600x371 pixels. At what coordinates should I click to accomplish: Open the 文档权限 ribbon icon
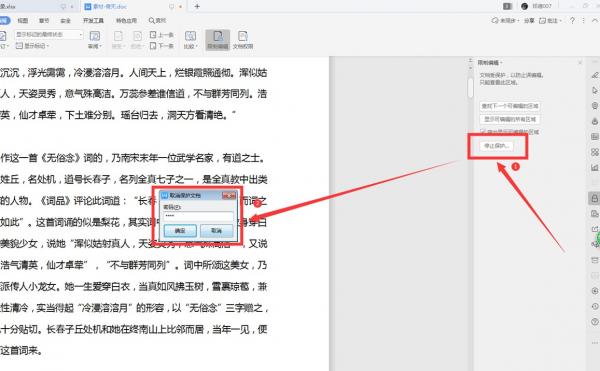(x=243, y=40)
